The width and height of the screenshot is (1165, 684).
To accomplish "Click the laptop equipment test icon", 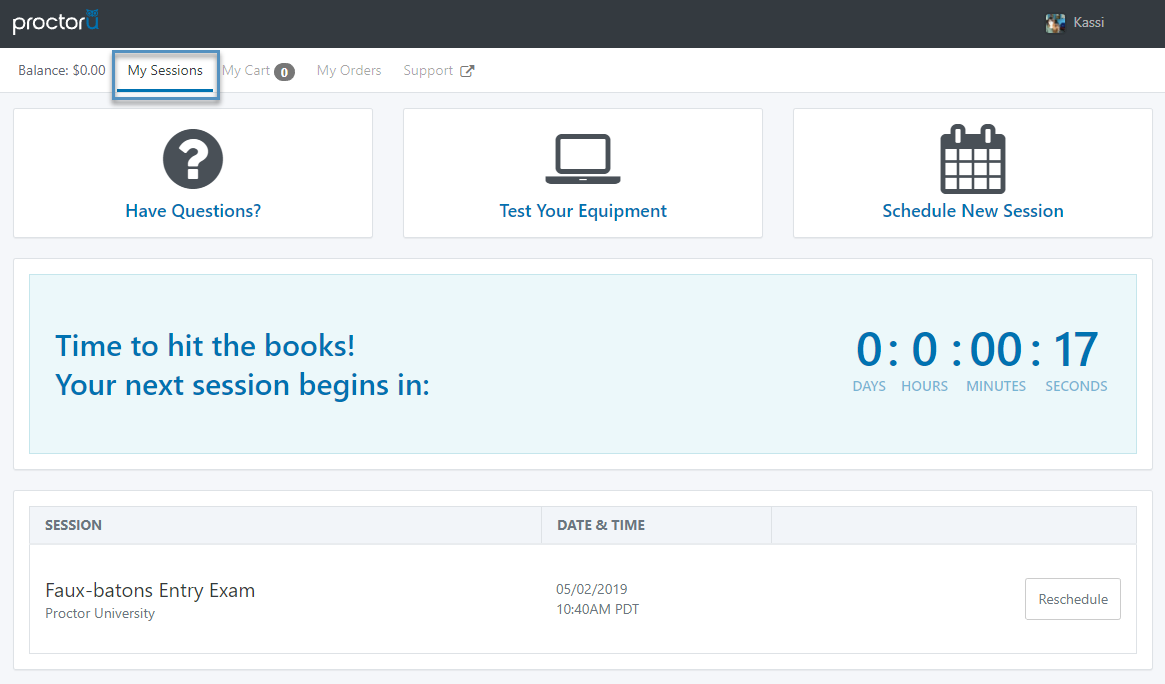I will tap(583, 159).
